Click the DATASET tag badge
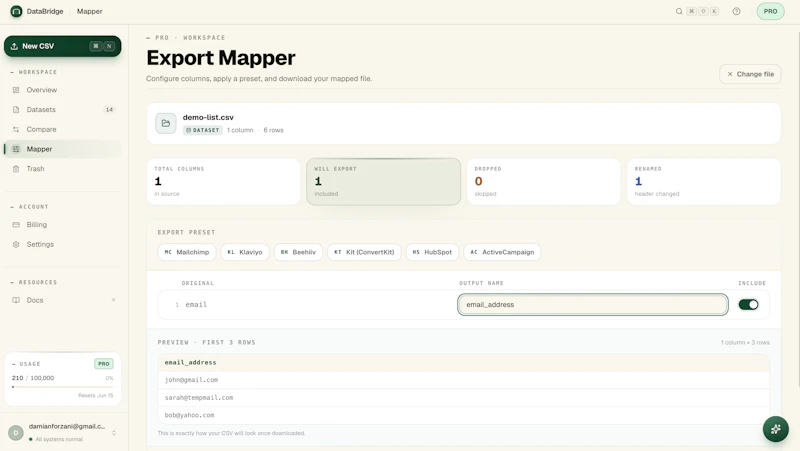 (x=203, y=130)
